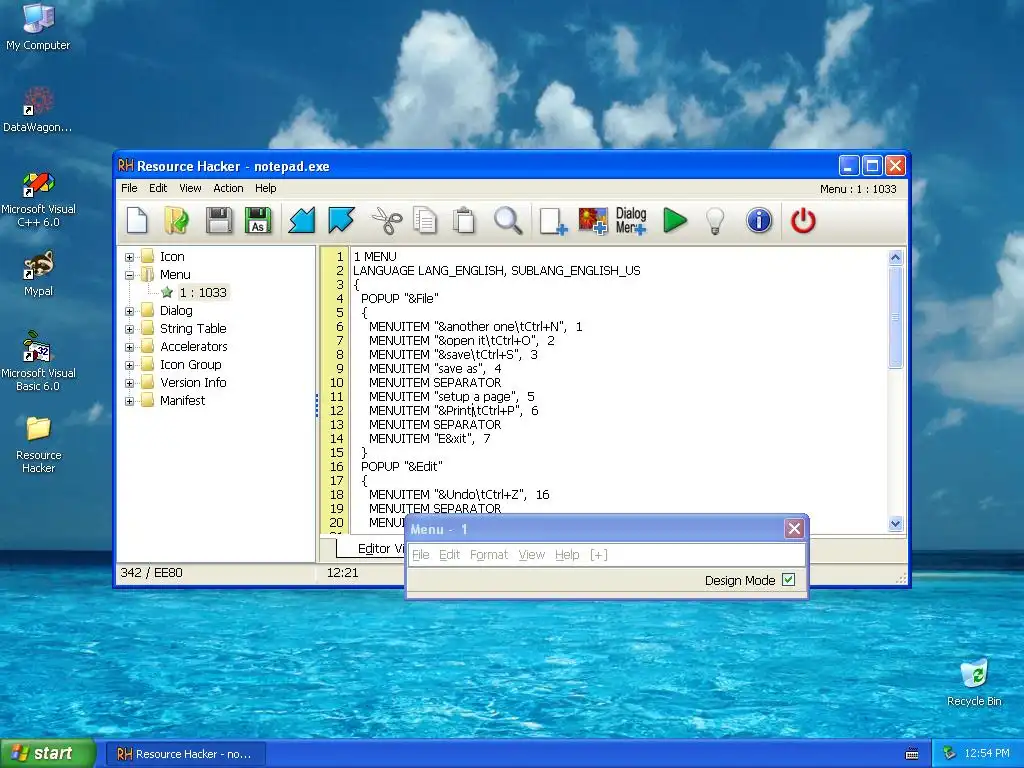Select the Recycle Bin icon
The width and height of the screenshot is (1024, 768).
(974, 682)
